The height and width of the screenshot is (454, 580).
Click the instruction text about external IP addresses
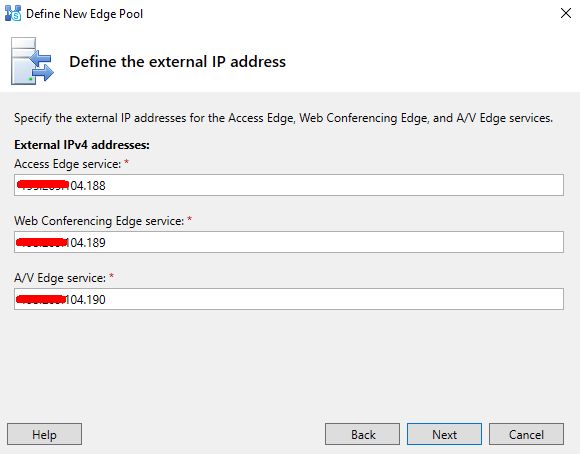tap(283, 118)
